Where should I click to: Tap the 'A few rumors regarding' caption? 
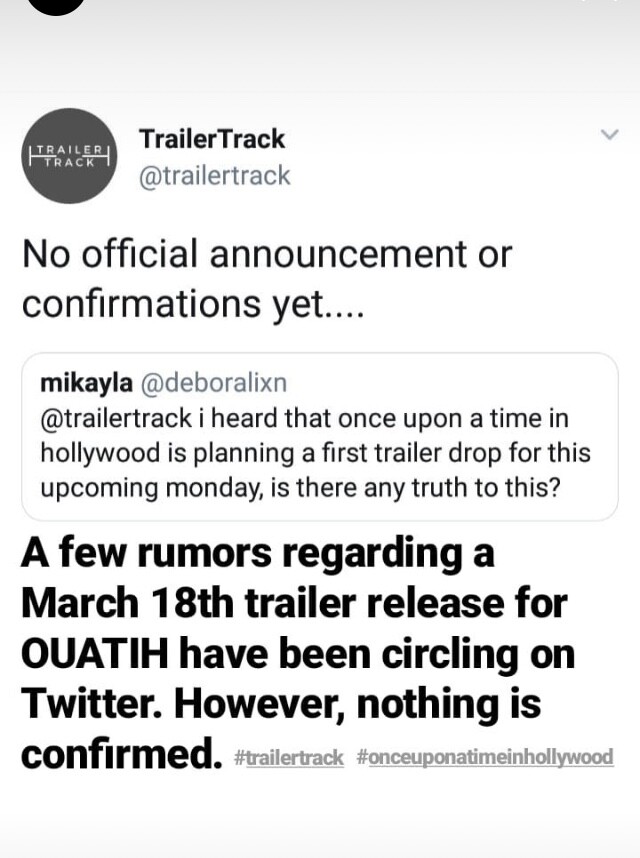pyautogui.click(x=258, y=553)
